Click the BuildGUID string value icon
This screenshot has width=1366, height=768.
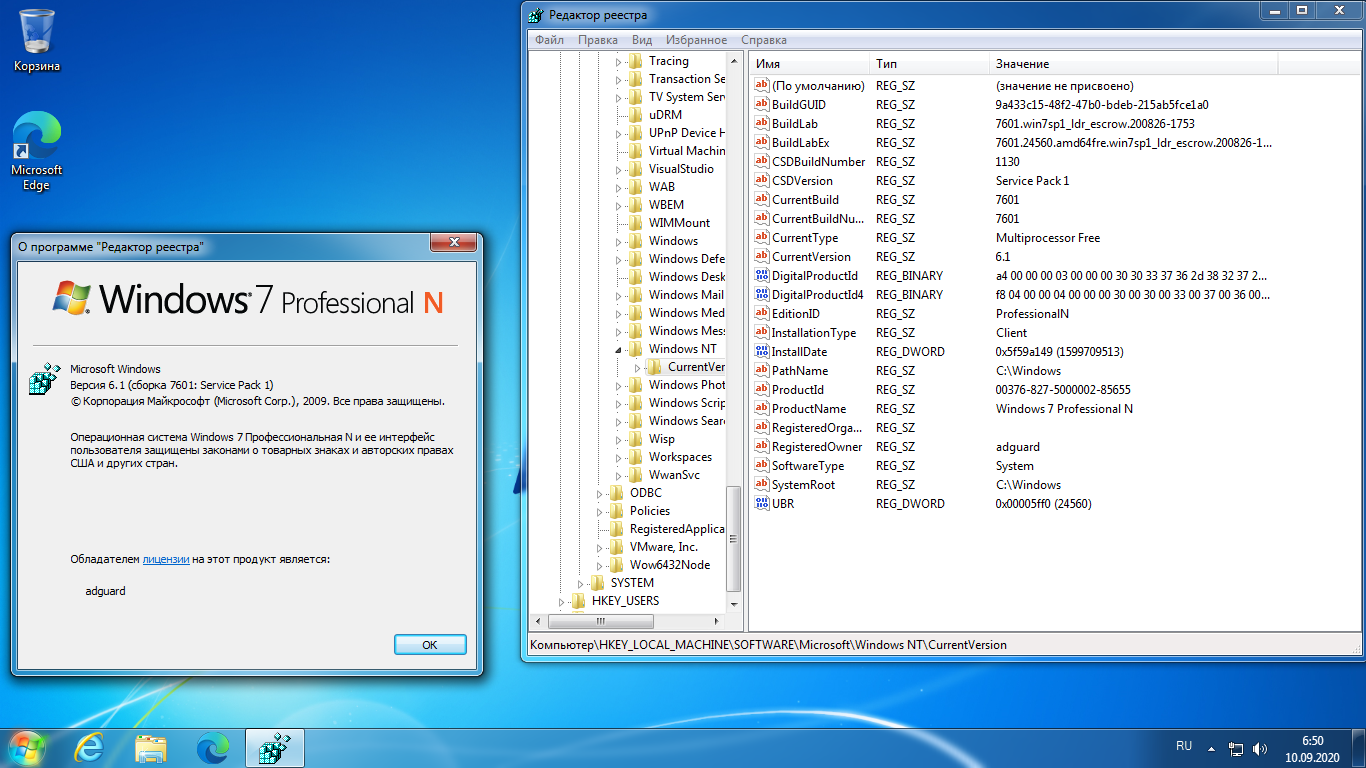762,104
